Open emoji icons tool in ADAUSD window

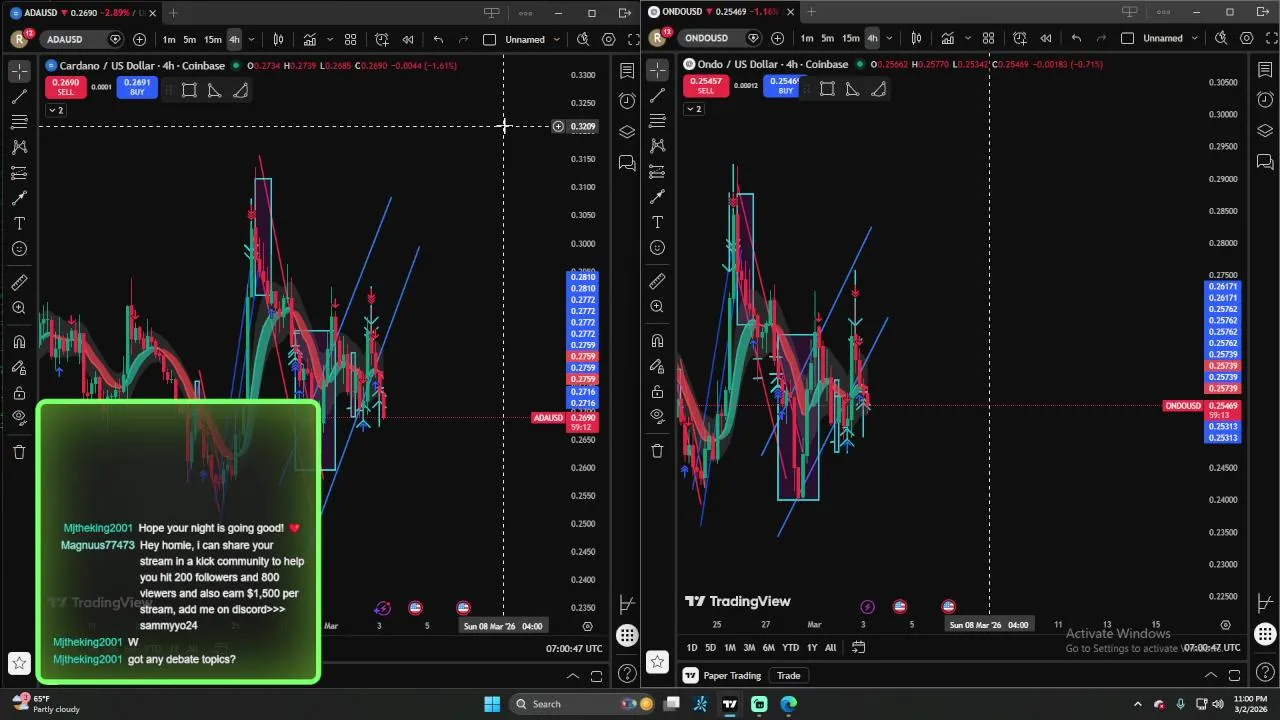(19, 249)
